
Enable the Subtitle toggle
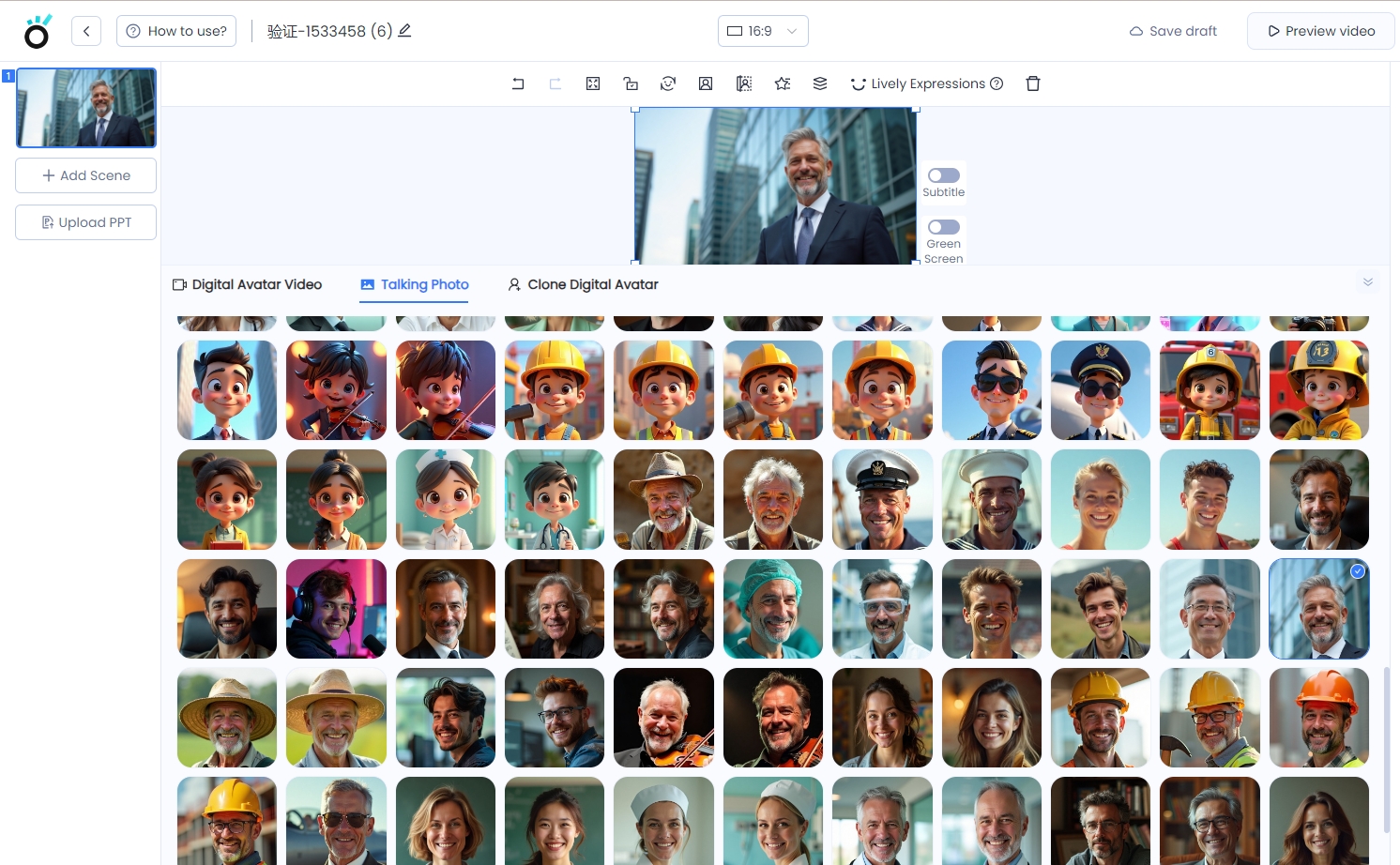click(943, 175)
